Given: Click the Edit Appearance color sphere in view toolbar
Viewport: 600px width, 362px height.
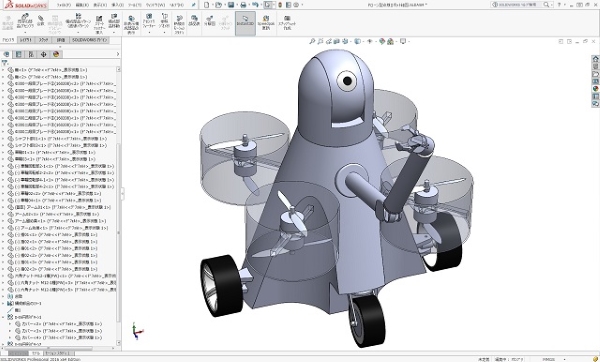Looking at the screenshot, I should pyautogui.click(x=382, y=41).
